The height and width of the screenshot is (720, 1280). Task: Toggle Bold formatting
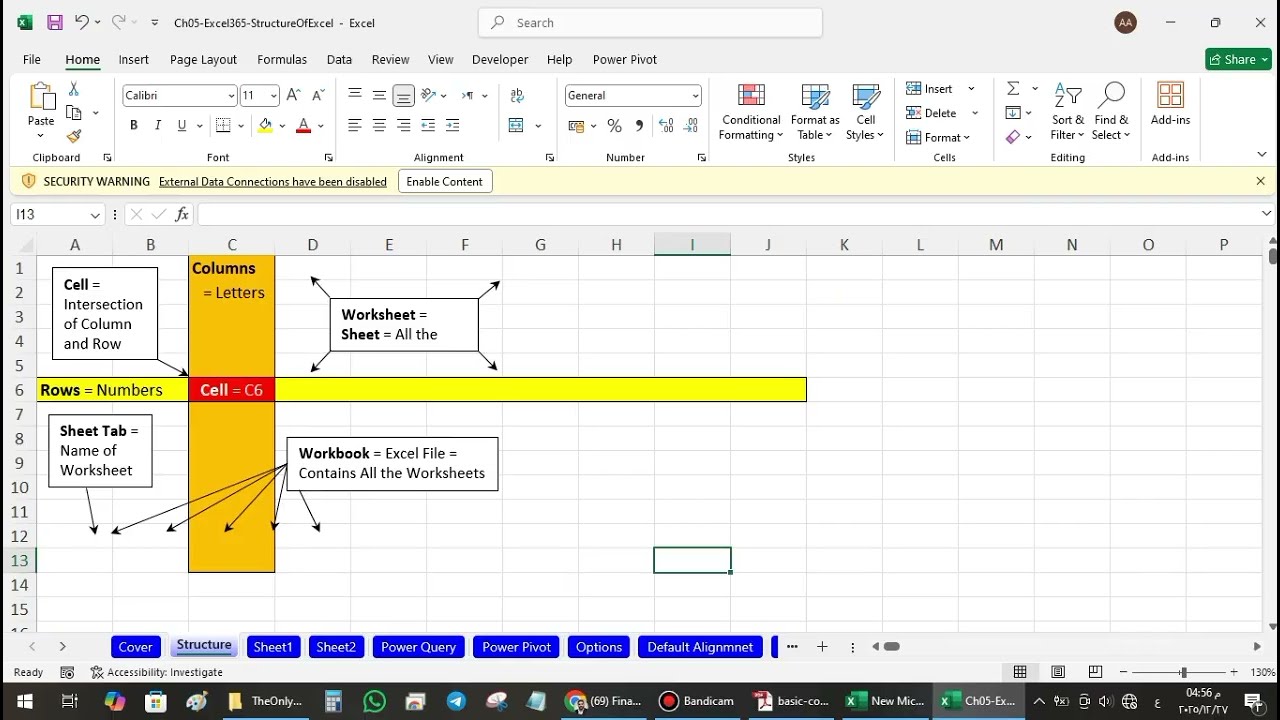click(x=133, y=126)
